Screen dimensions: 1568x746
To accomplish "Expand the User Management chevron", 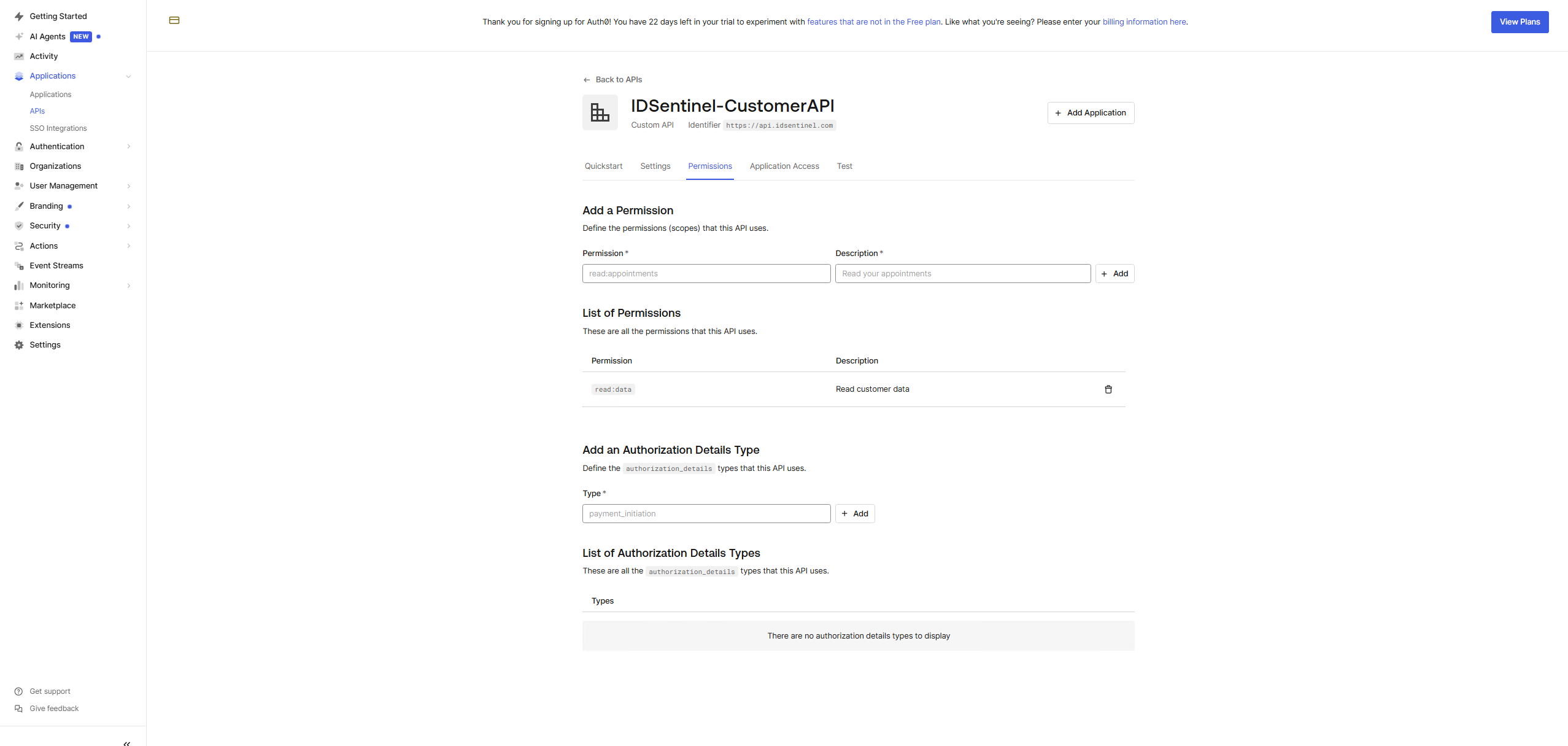I will 128,186.
